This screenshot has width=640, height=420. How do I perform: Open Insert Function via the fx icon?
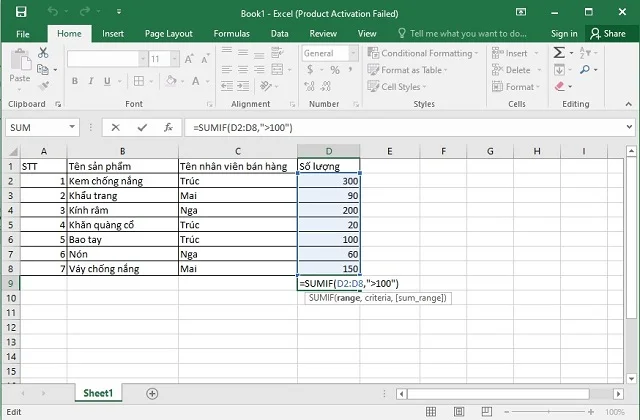coord(168,128)
